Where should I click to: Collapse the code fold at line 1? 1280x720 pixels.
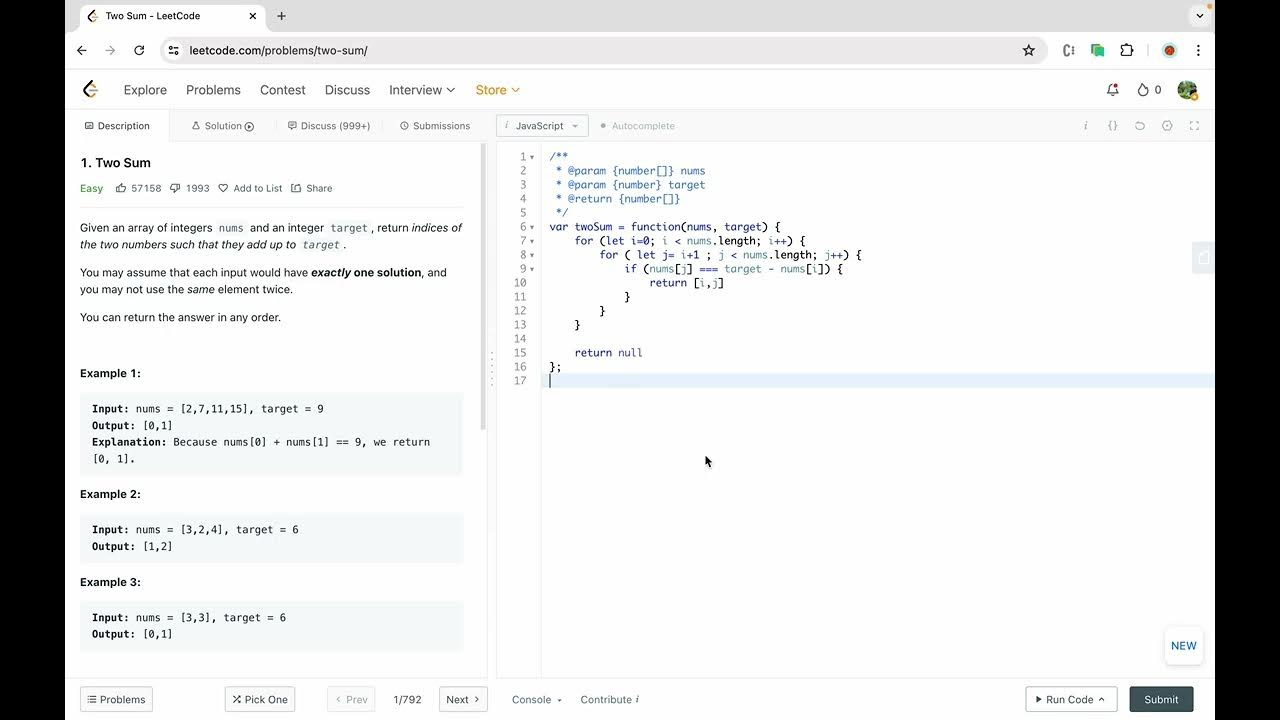point(533,158)
